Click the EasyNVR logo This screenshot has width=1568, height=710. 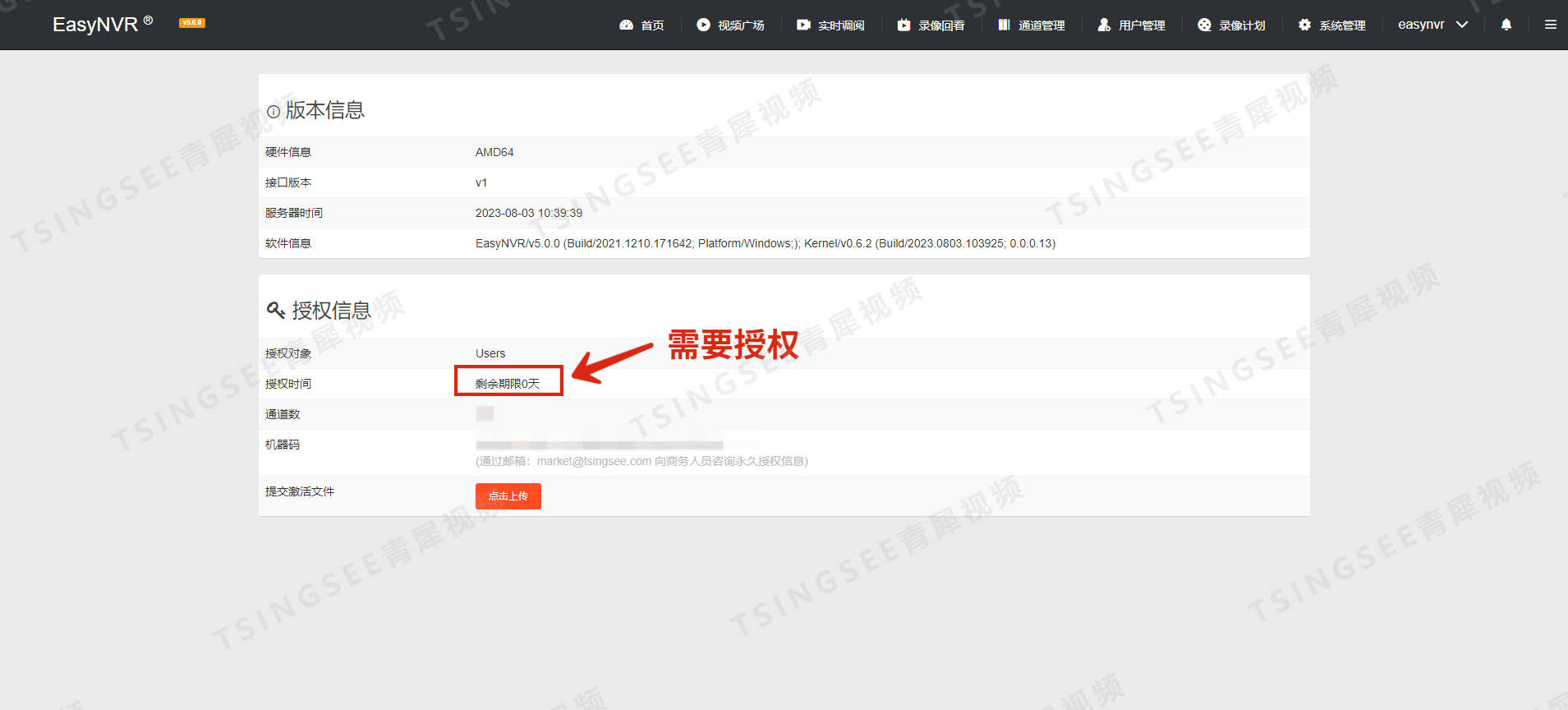tap(103, 24)
